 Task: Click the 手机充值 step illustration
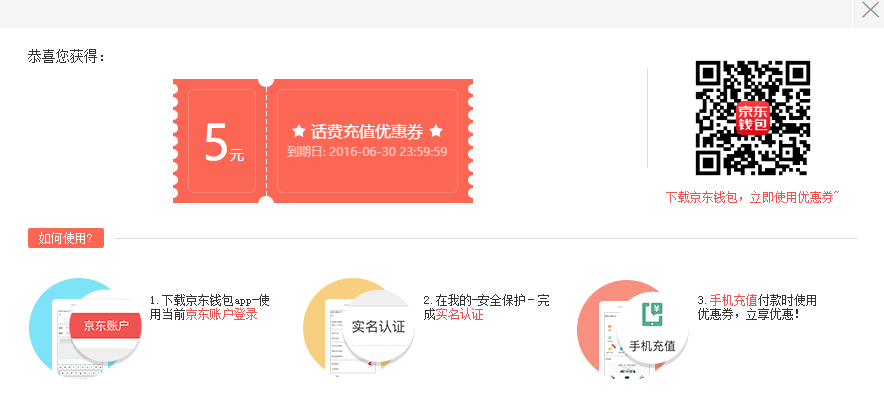(x=633, y=328)
